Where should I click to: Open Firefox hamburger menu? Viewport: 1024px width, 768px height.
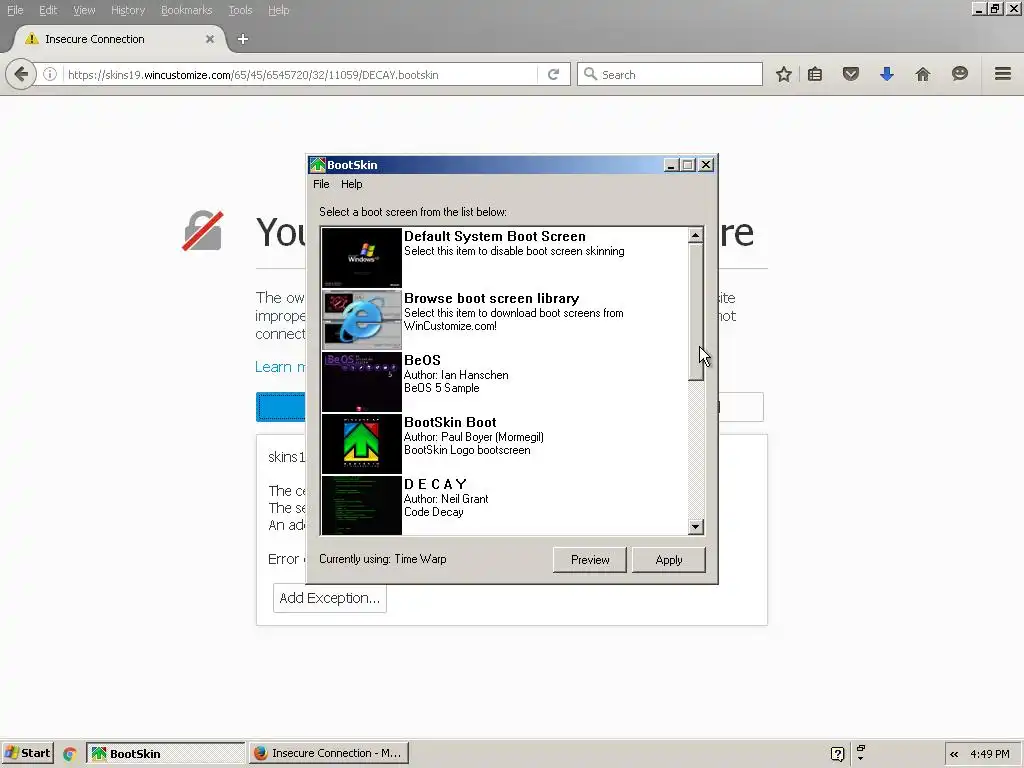click(1002, 74)
